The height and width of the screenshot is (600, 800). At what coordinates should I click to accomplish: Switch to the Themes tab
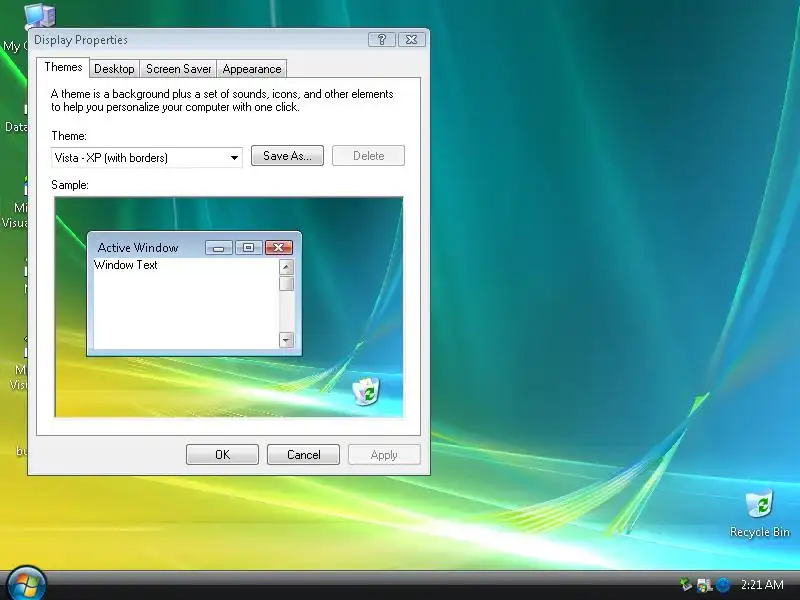click(x=63, y=67)
